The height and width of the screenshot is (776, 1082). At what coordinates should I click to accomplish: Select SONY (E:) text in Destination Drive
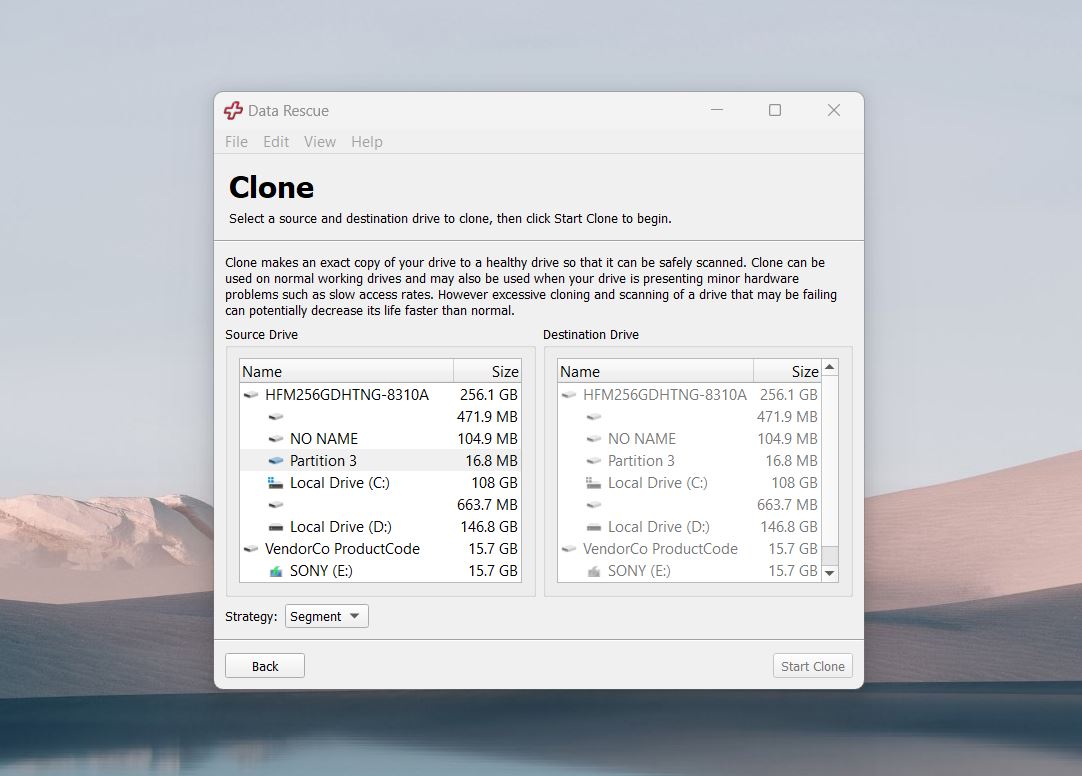[x=639, y=571]
